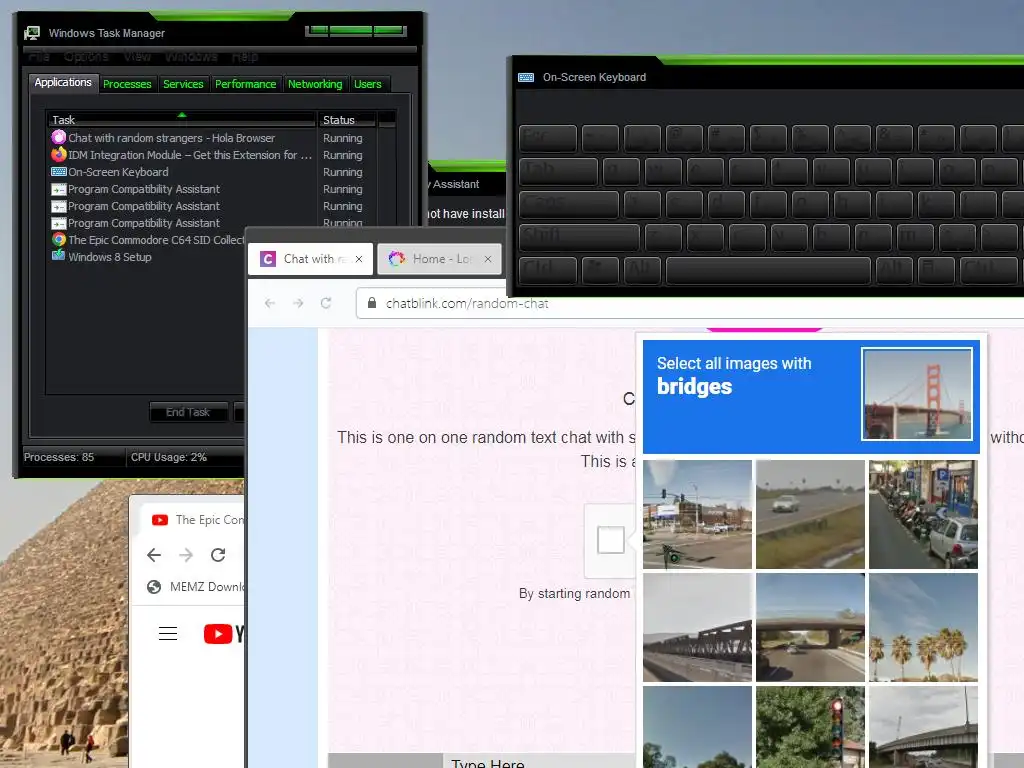Click the padlock icon in the chatblink address bar
This screenshot has width=1024, height=768.
(372, 303)
